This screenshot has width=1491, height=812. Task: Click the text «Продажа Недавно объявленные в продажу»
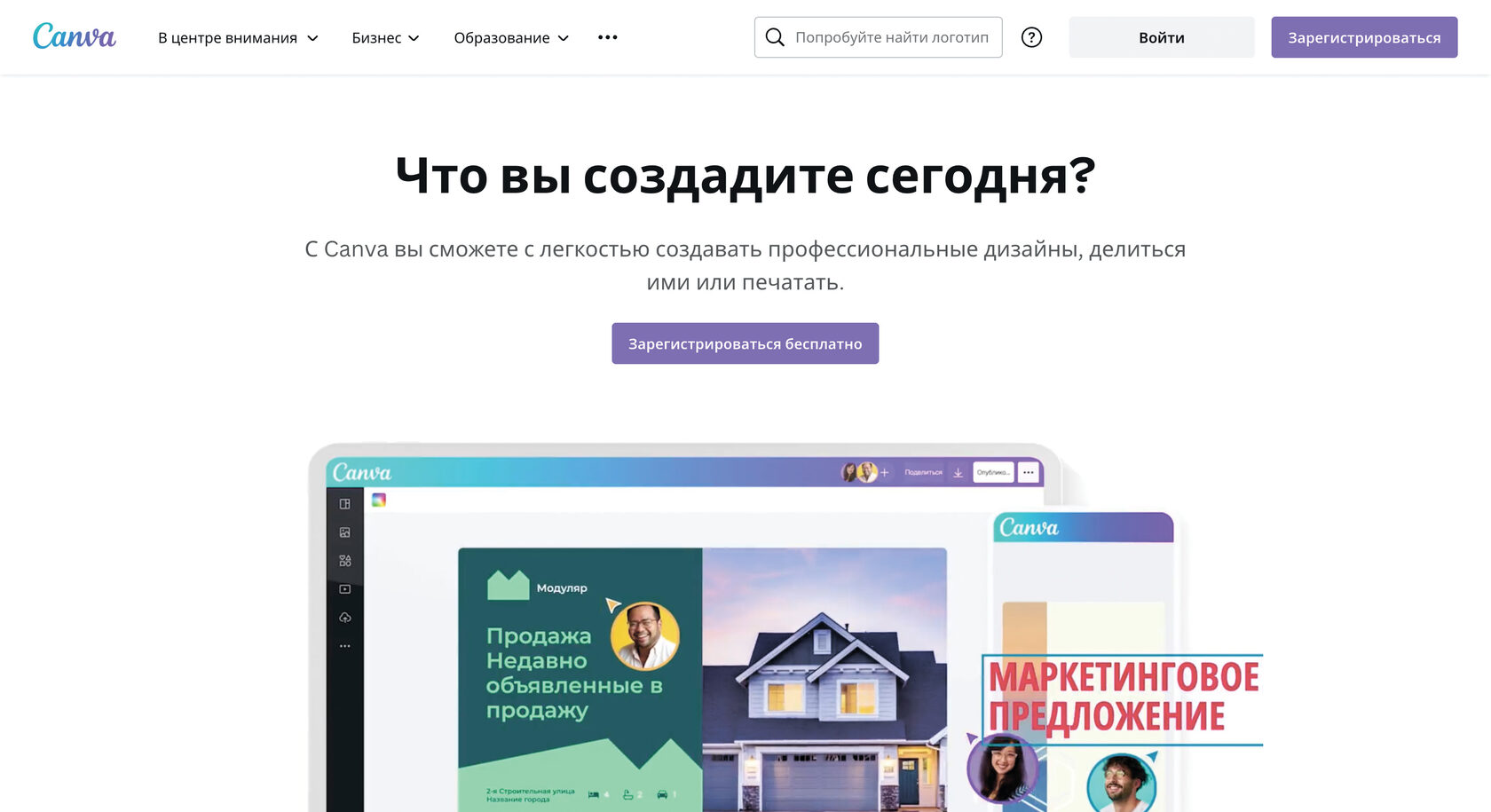coord(574,674)
